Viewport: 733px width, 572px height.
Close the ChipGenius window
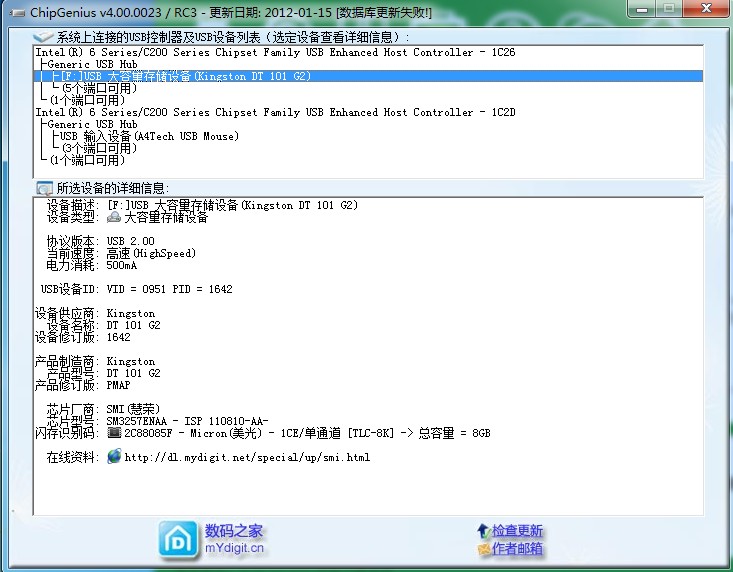[706, 8]
